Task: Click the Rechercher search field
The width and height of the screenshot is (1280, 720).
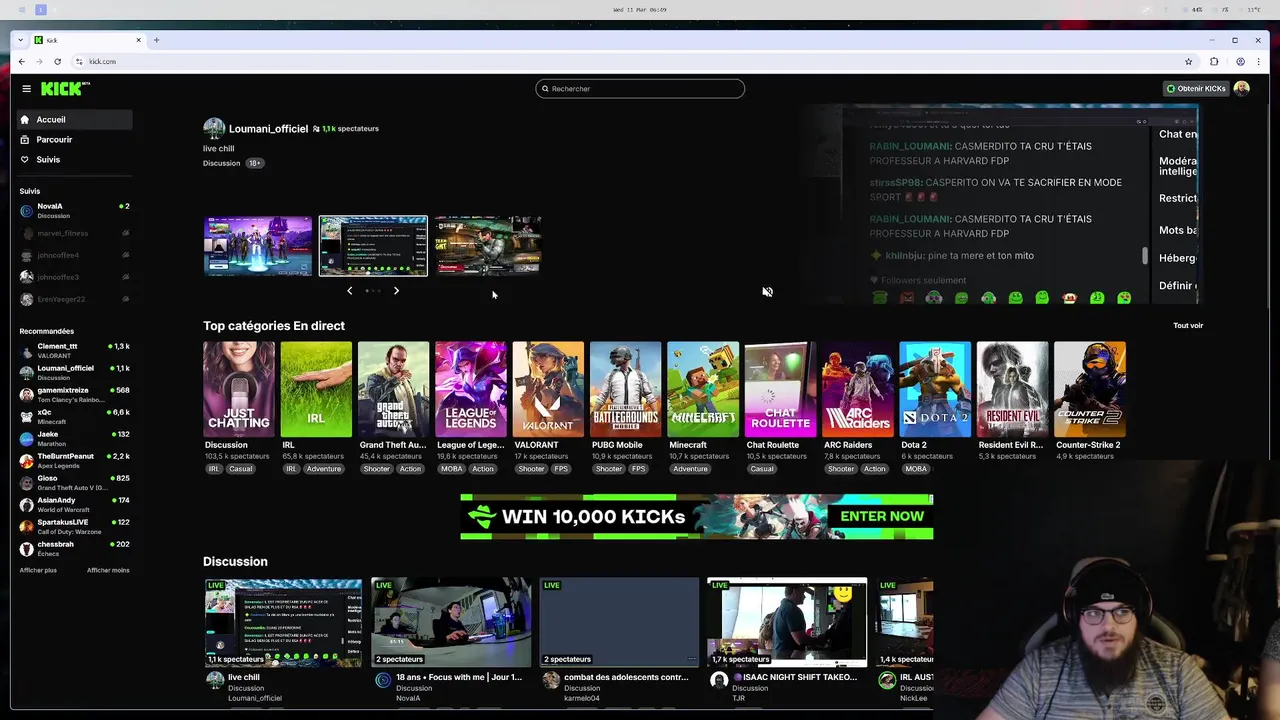Action: coord(640,88)
